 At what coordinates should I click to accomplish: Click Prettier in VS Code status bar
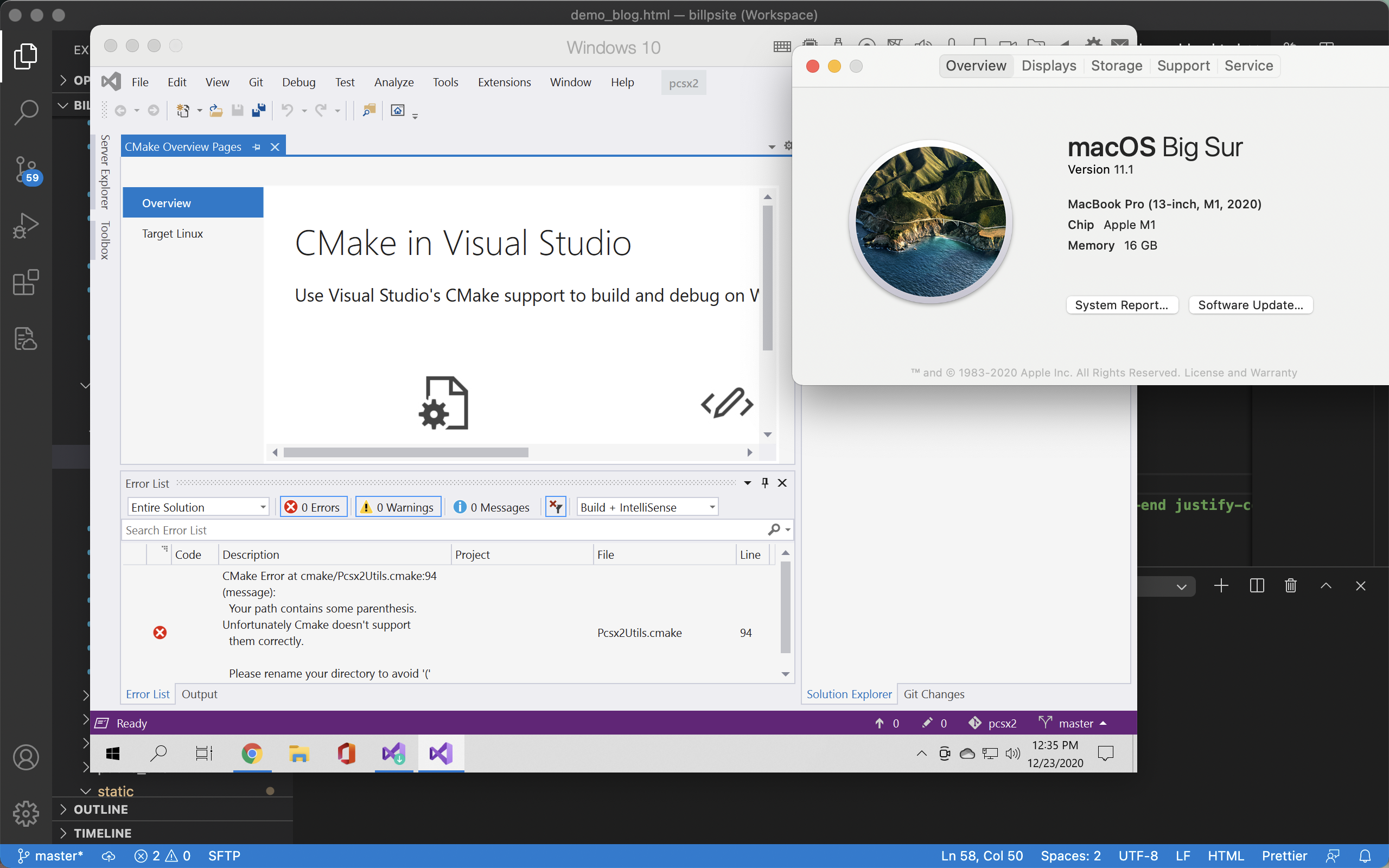(1284, 856)
